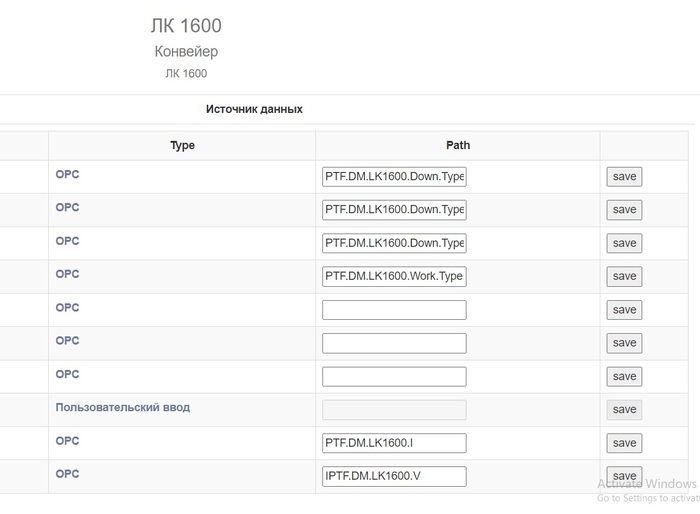
Task: Select the third empty Path input
Action: [394, 376]
